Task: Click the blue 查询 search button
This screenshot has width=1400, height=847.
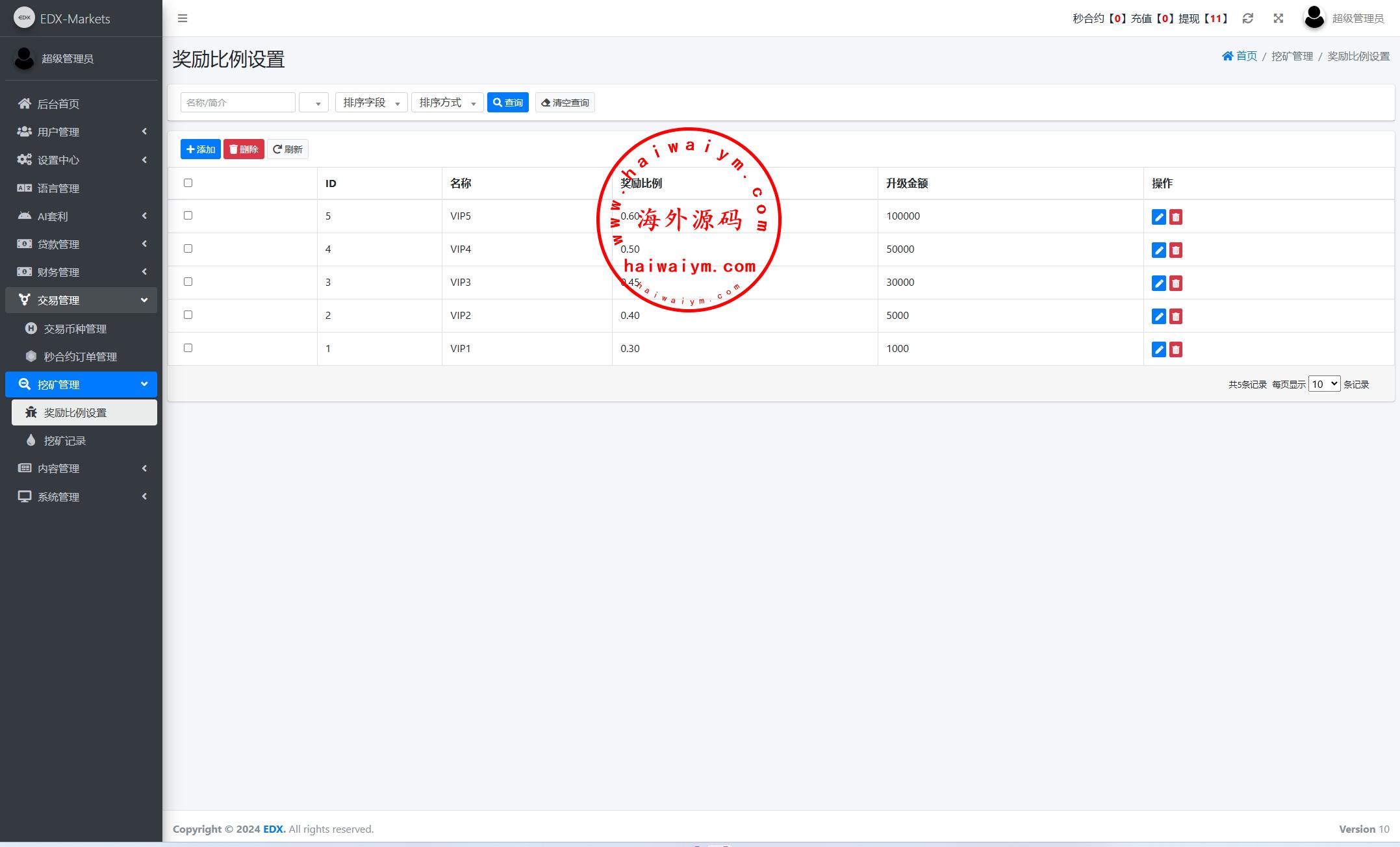Action: click(x=507, y=103)
